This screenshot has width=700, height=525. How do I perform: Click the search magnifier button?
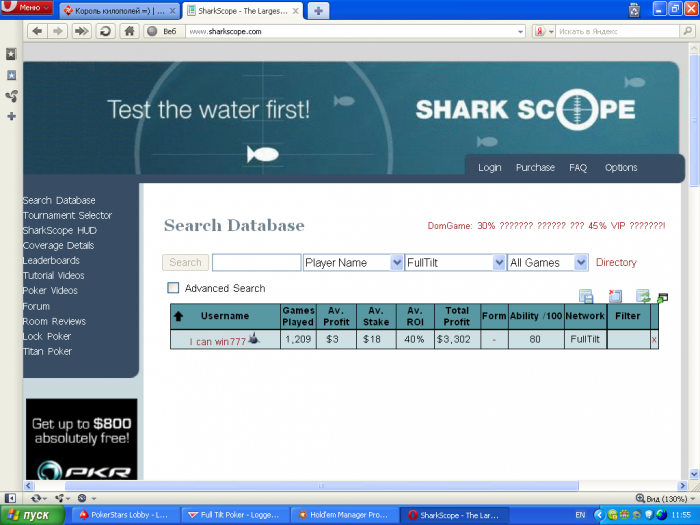click(687, 31)
